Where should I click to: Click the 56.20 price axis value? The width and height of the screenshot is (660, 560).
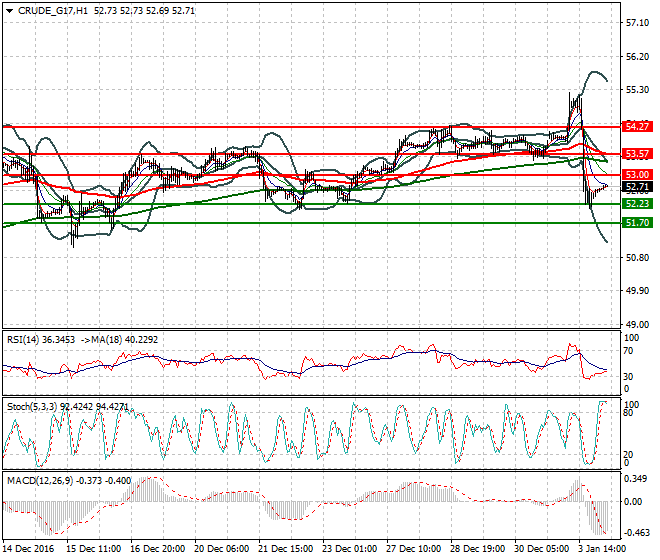[637, 56]
